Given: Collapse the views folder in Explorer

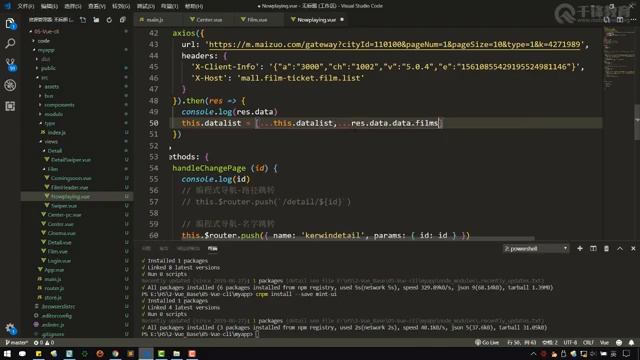Looking at the screenshot, I should tap(51, 142).
